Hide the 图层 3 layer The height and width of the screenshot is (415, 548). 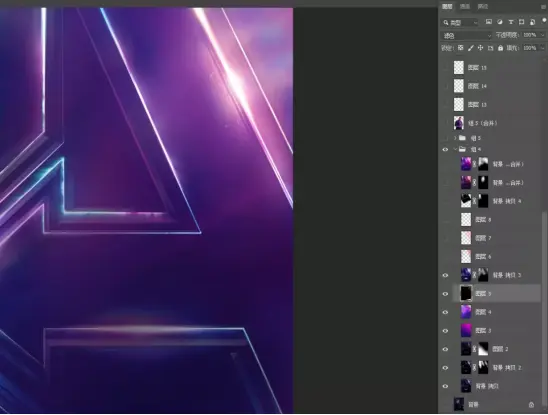click(x=445, y=331)
